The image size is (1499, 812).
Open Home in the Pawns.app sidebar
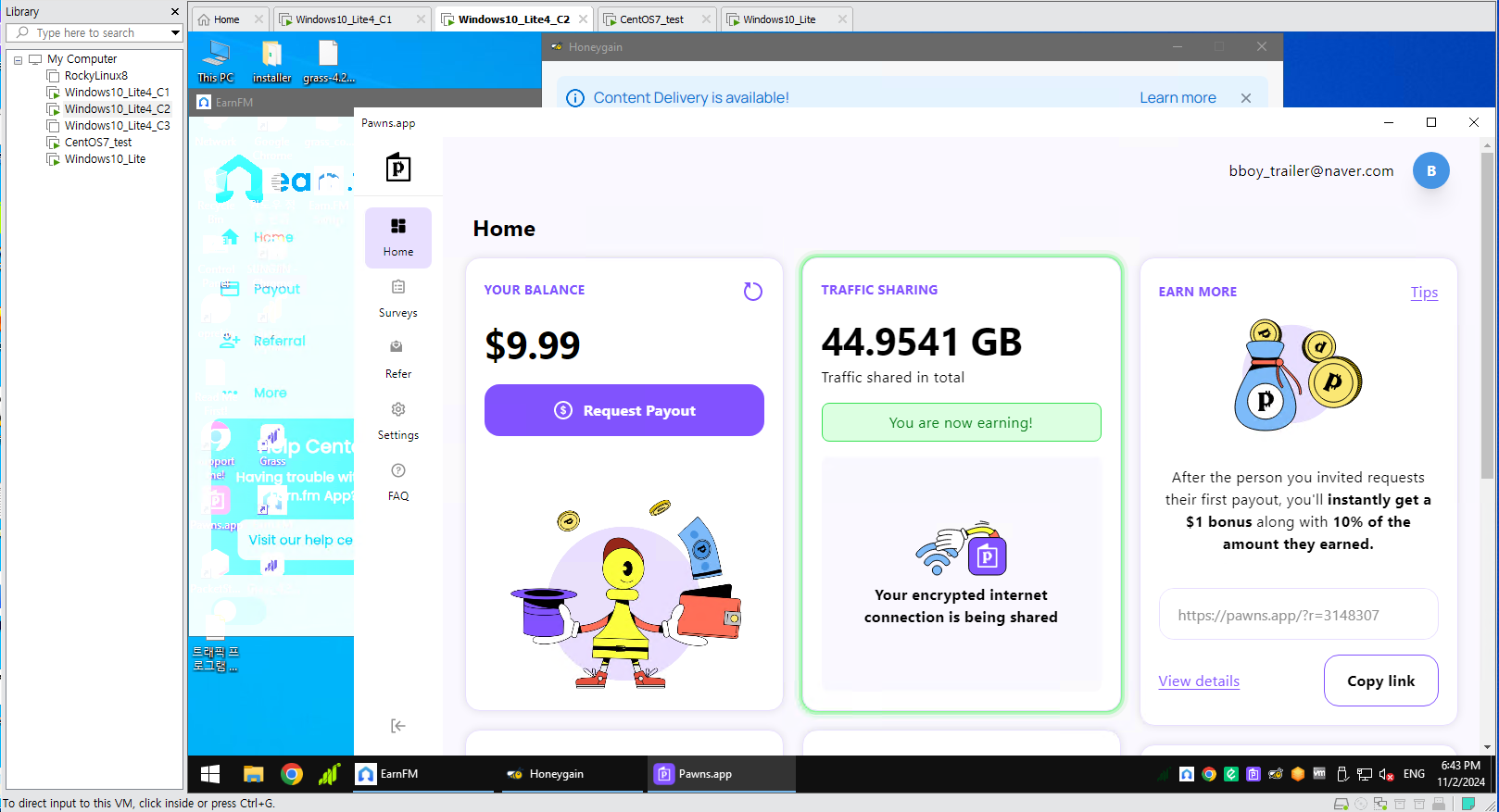[398, 238]
